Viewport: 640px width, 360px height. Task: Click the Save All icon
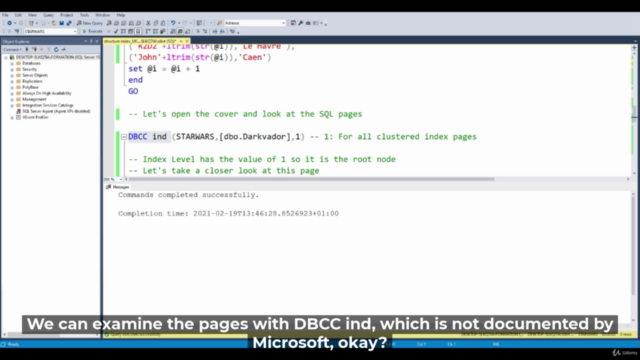pyautogui.click(x=69, y=23)
